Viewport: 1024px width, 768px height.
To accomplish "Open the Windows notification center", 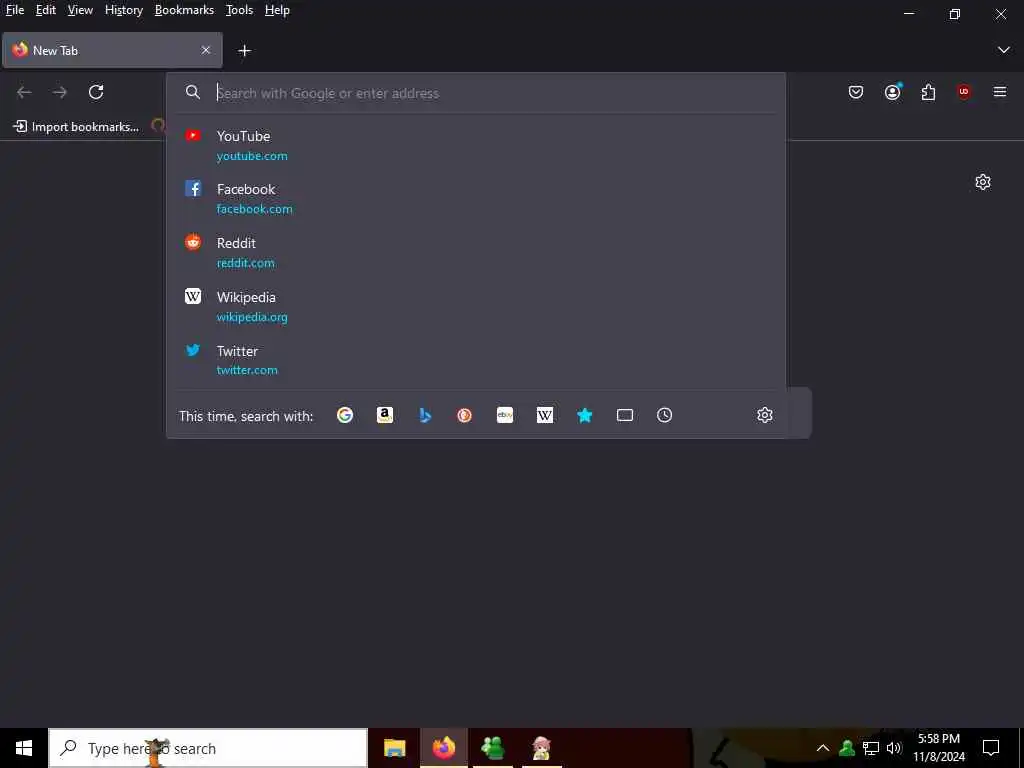I will (991, 748).
